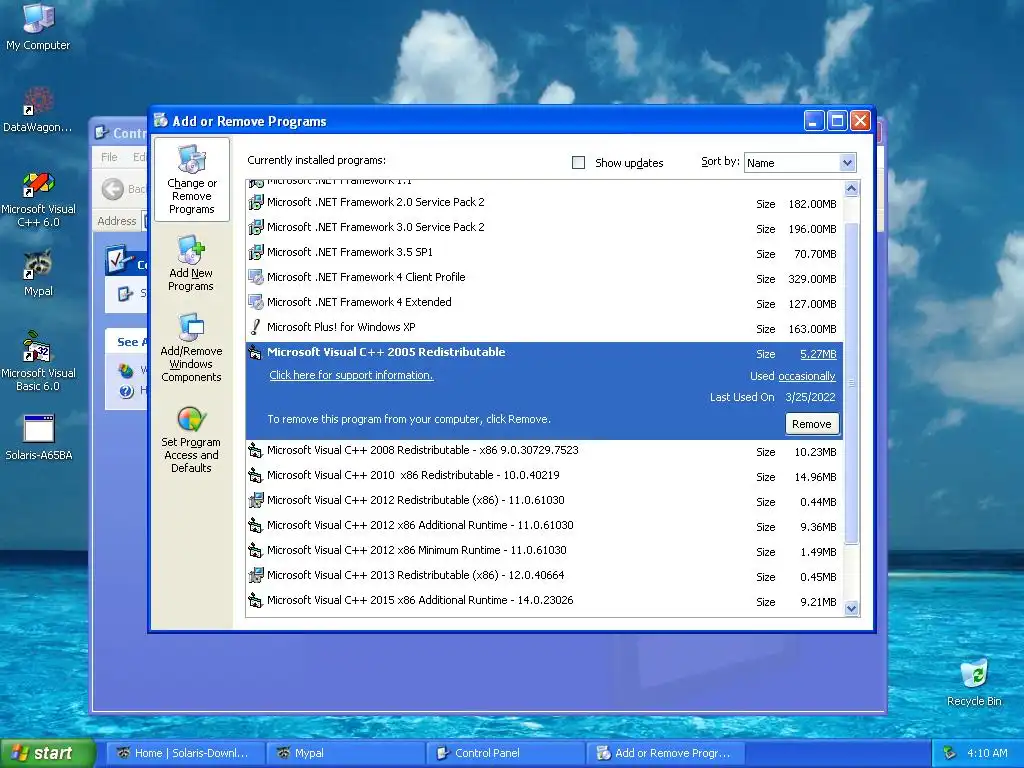Click the .NET Framework 4 Client Profile icon

point(255,277)
